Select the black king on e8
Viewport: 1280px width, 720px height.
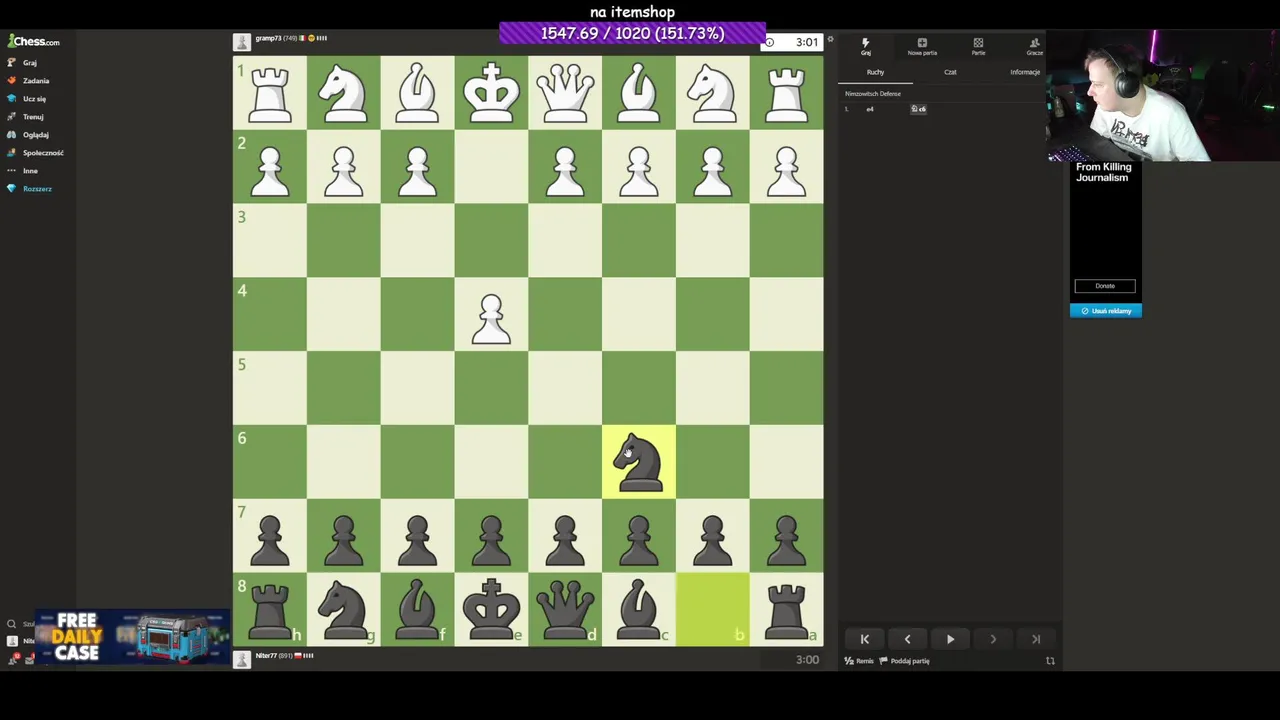491,609
